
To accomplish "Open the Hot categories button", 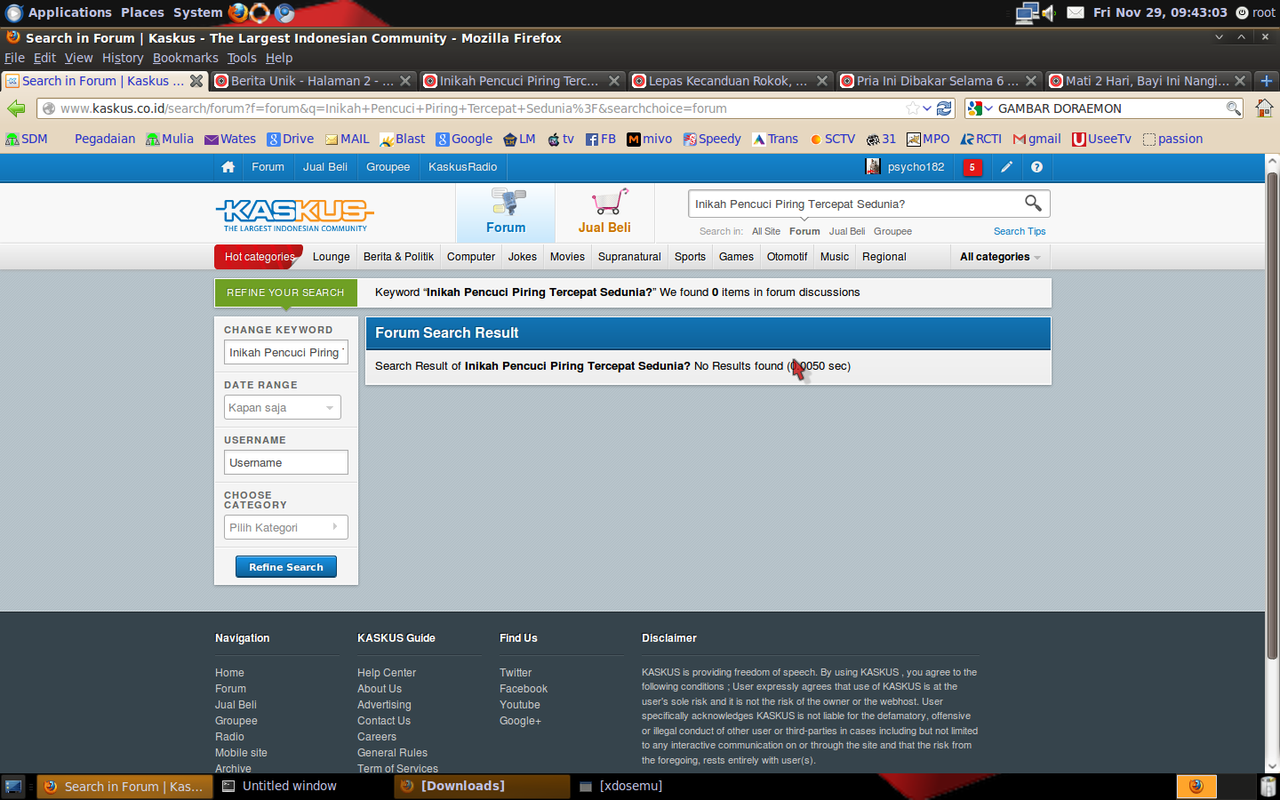I will click(x=259, y=257).
